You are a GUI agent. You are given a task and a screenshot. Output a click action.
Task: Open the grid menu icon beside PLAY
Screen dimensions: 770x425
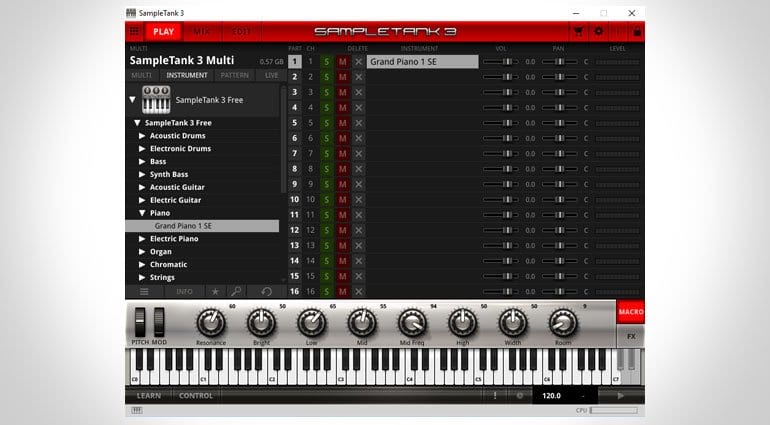pos(134,32)
